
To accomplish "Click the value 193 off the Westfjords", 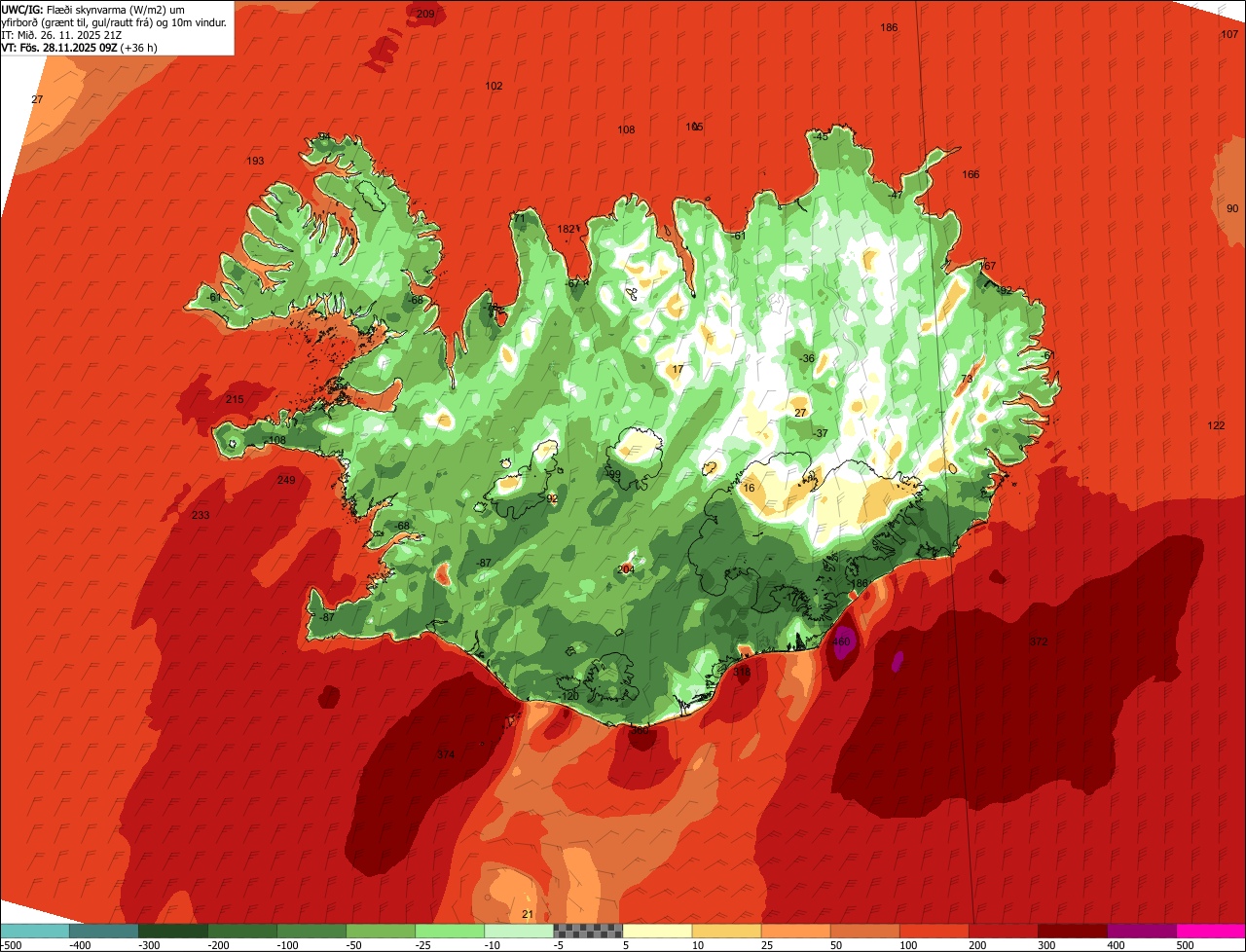I will [255, 161].
